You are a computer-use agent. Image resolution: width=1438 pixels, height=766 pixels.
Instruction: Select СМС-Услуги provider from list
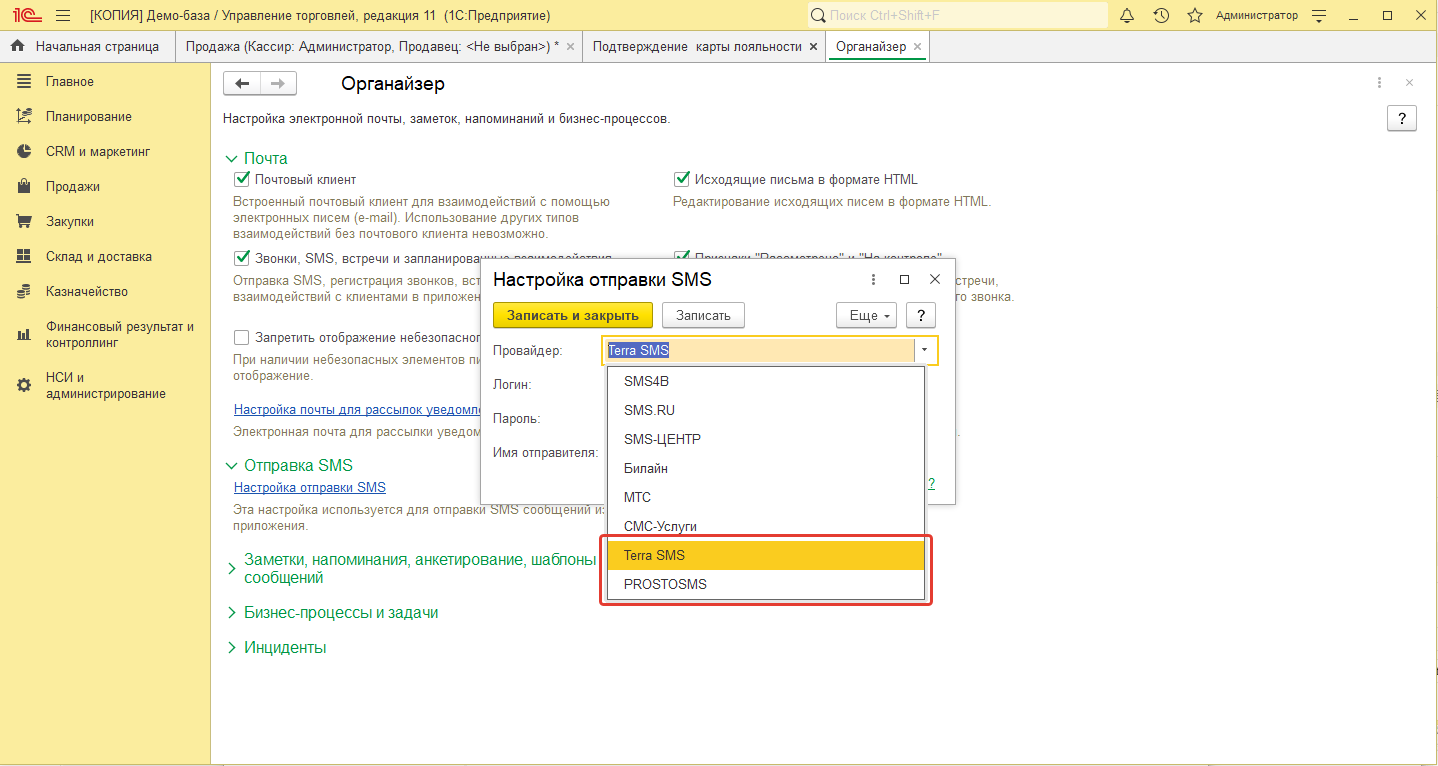click(x=766, y=526)
